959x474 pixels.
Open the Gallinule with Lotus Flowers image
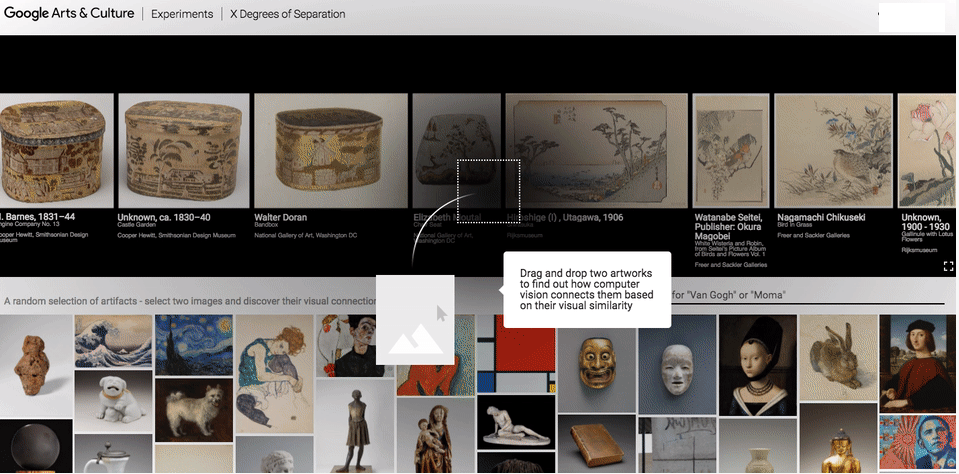click(927, 150)
